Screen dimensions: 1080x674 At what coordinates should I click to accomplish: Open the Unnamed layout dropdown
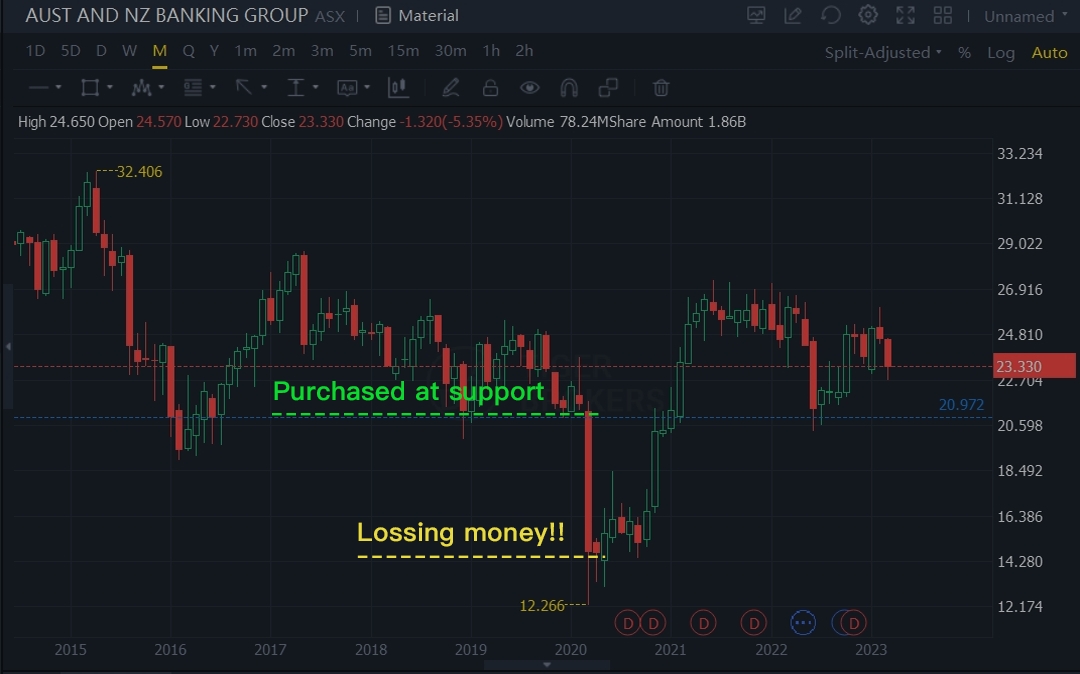[x=1026, y=16]
